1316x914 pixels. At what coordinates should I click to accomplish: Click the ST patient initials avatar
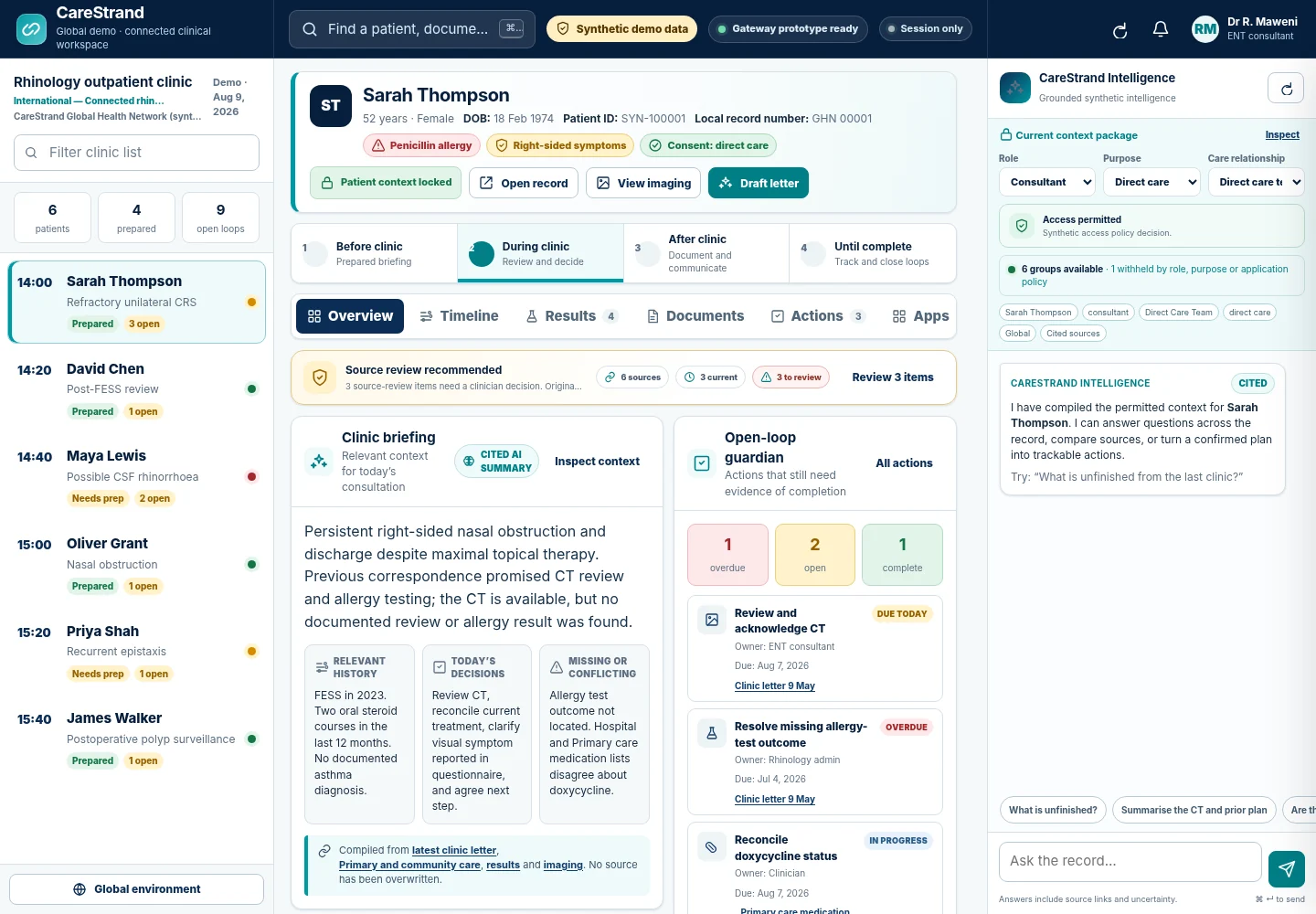click(331, 106)
